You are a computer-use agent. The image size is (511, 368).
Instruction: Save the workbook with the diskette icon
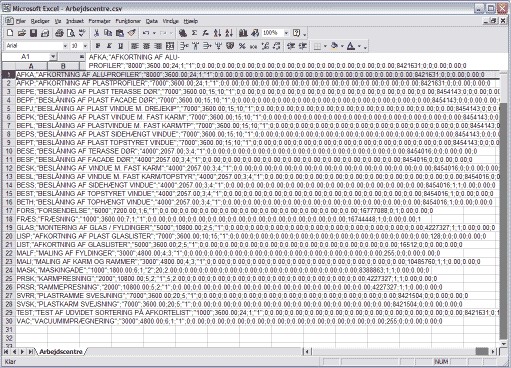33,33
